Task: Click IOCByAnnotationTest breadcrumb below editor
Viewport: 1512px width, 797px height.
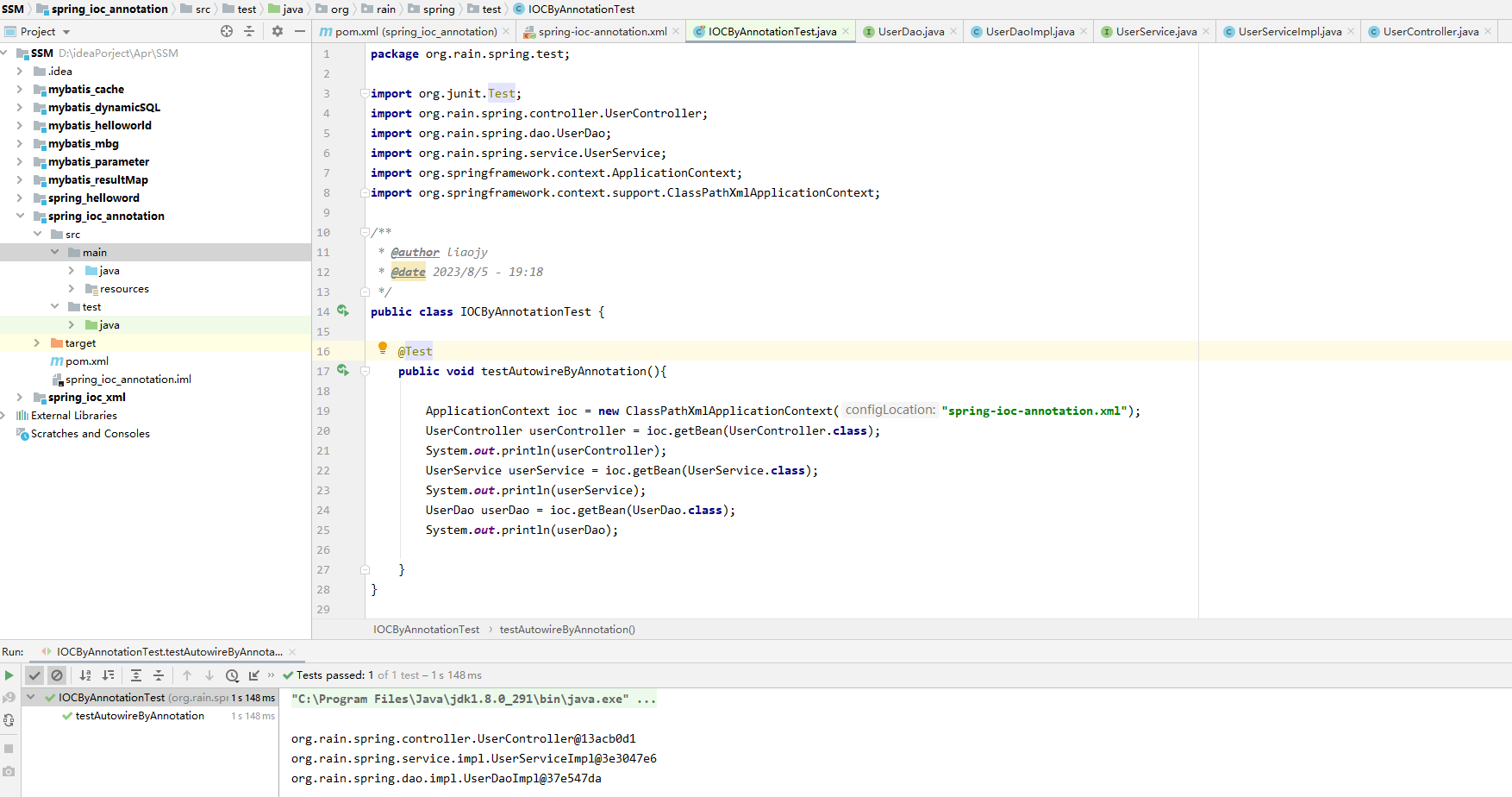Action: pyautogui.click(x=426, y=630)
